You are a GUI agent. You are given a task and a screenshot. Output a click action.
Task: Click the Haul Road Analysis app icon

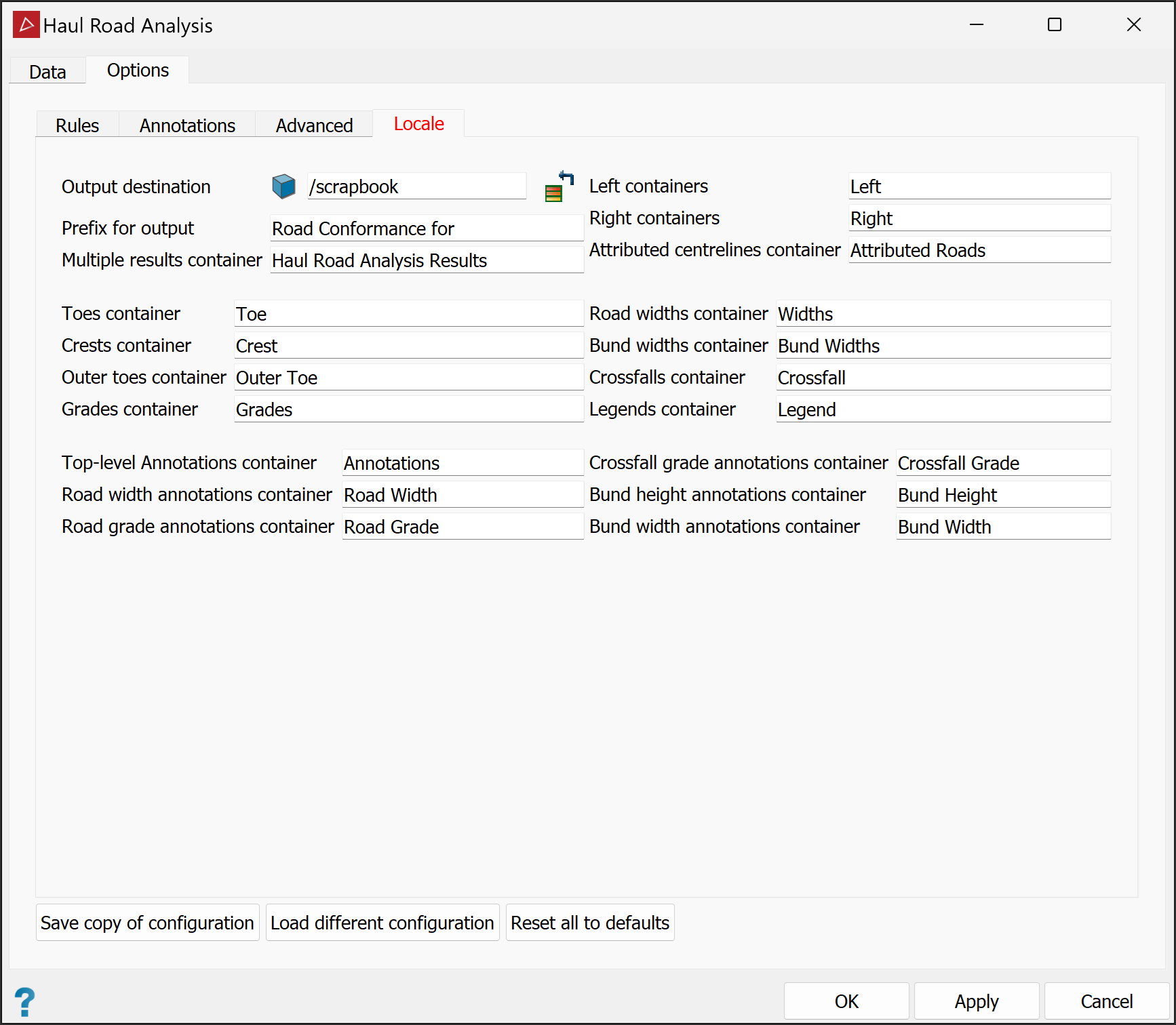click(x=26, y=25)
